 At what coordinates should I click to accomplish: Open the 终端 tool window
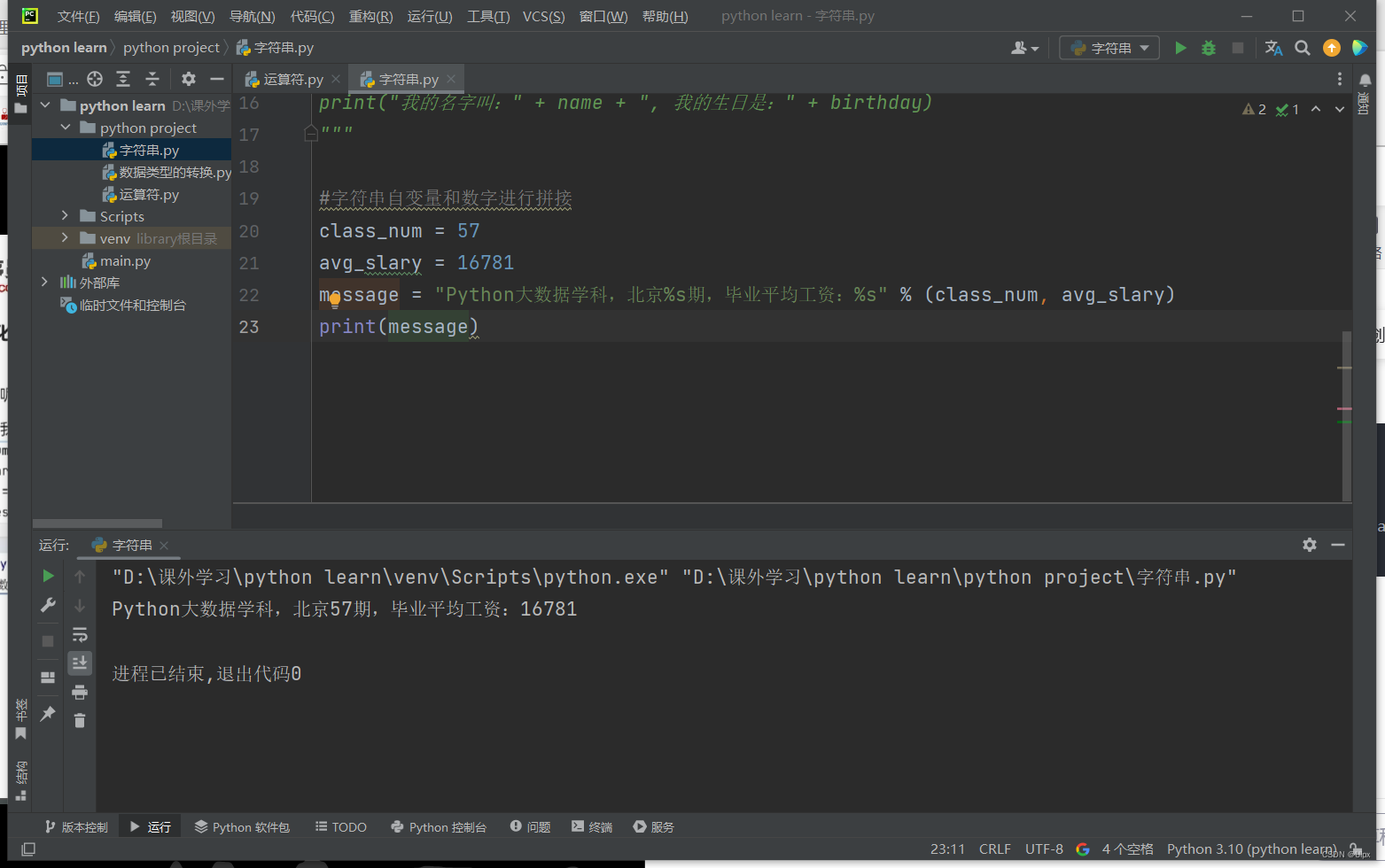(x=592, y=826)
